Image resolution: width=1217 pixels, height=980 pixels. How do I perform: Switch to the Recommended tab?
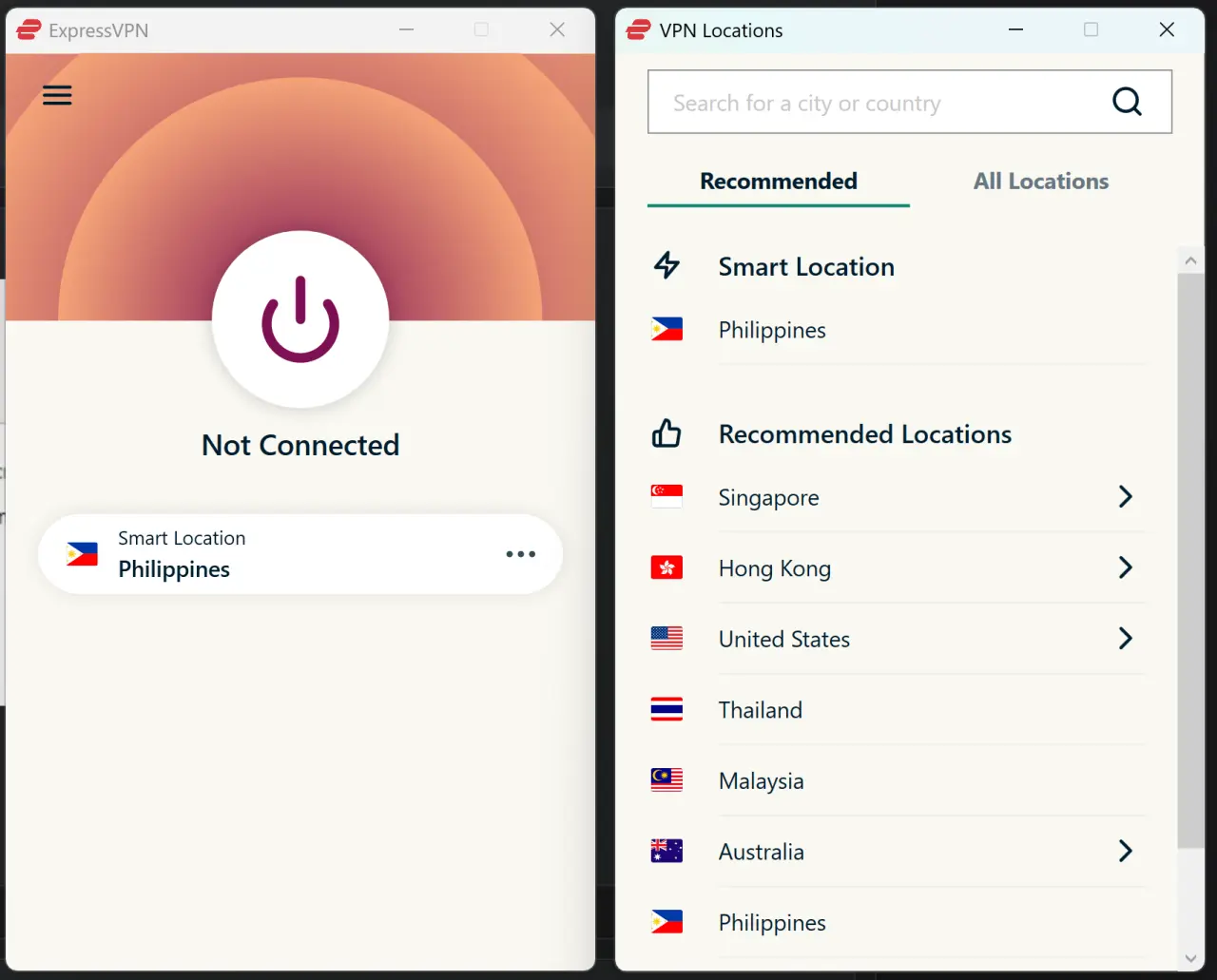pyautogui.click(x=779, y=182)
